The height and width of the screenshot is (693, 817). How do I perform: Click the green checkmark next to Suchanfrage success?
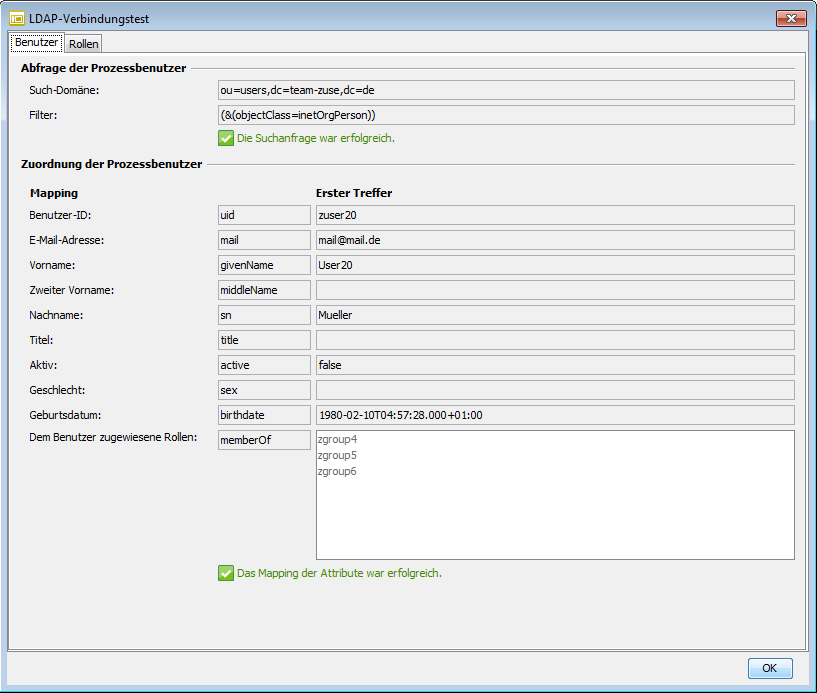226,138
